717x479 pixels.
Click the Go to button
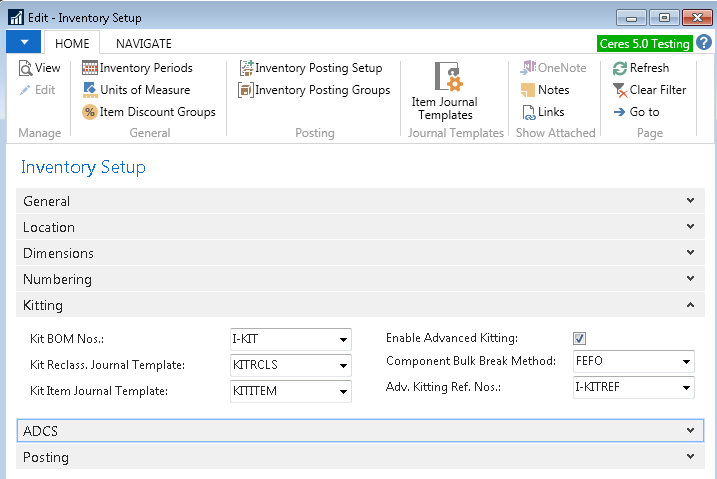[636, 112]
